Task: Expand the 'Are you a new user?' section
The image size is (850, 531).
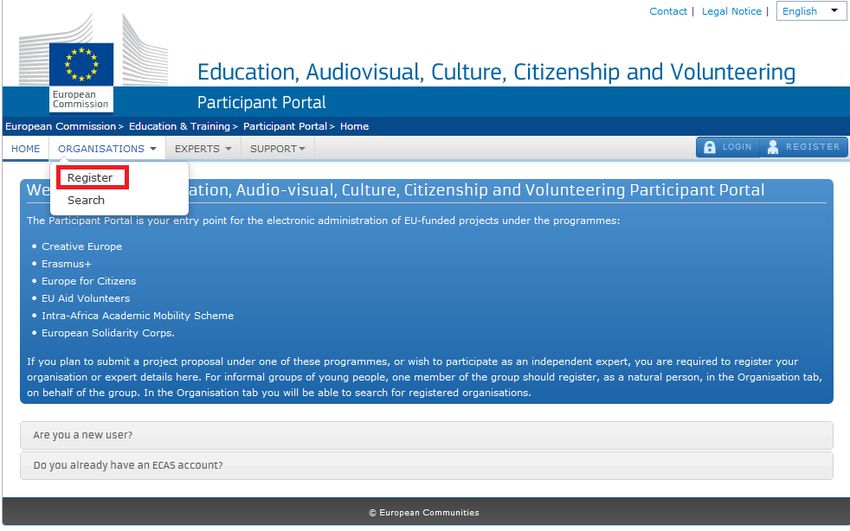Action: [x=426, y=435]
